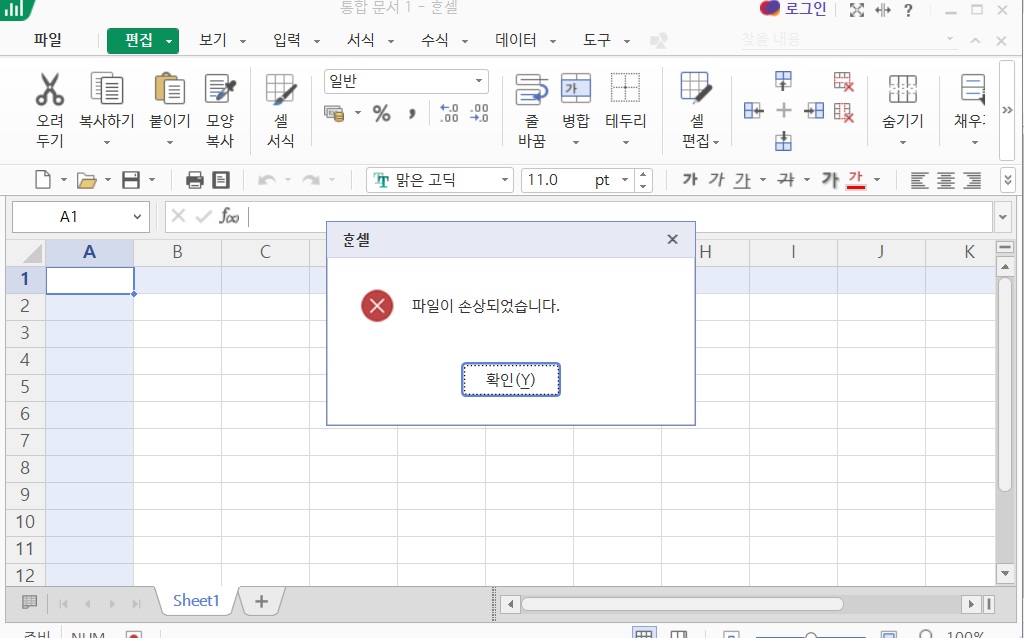
Task: Click the function fx icon
Action: pos(229,216)
